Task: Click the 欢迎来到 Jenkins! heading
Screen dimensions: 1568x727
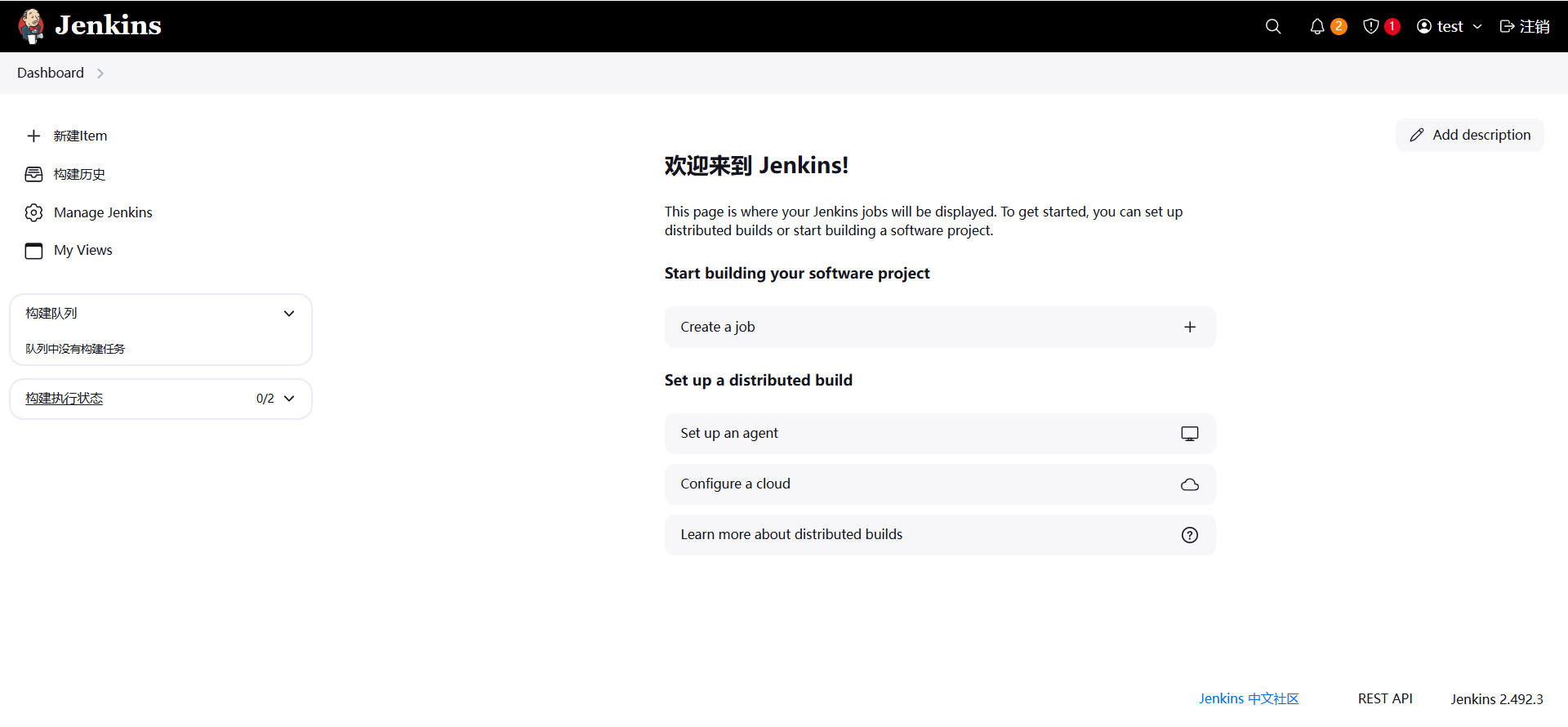Action: 756,166
